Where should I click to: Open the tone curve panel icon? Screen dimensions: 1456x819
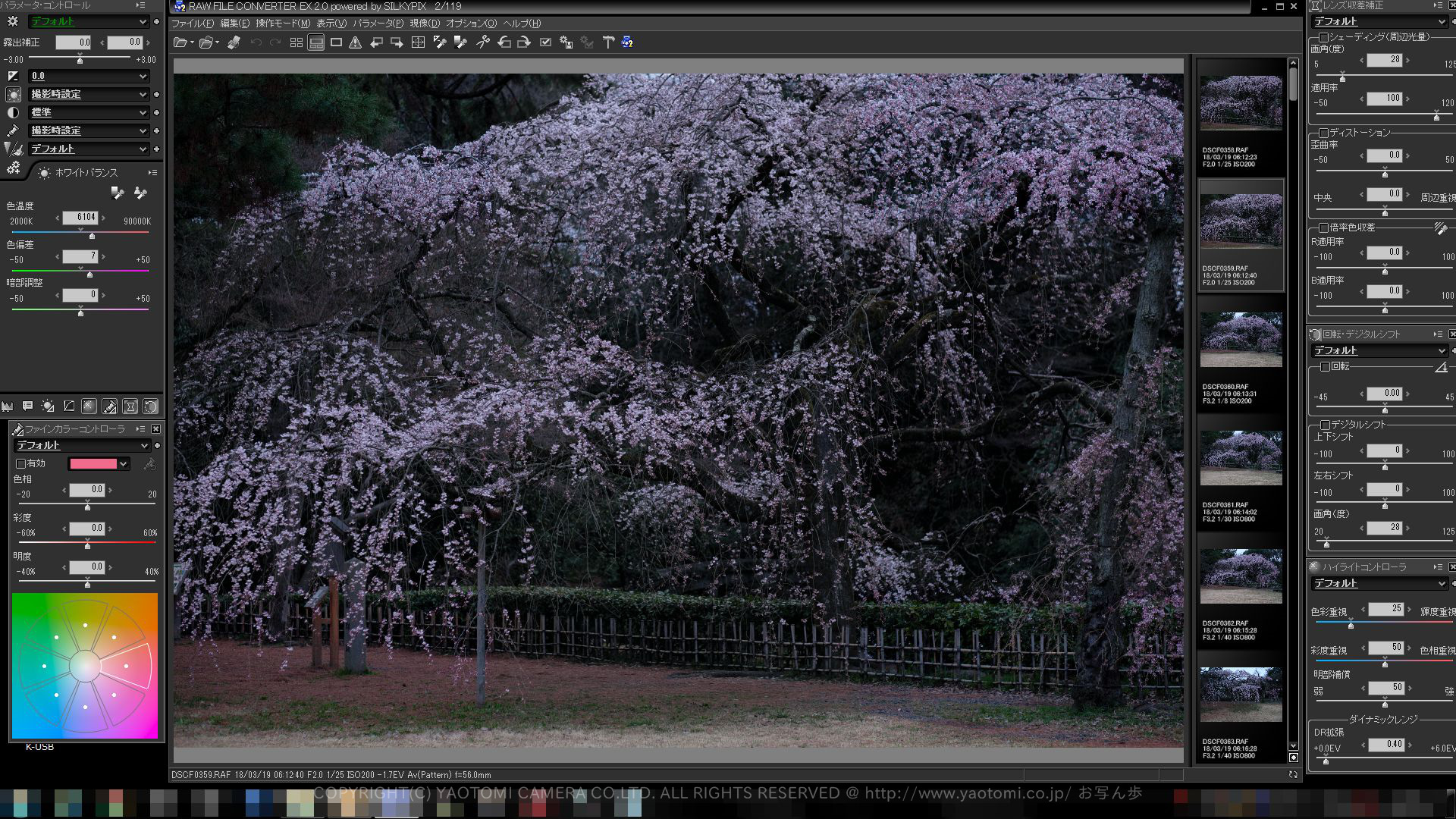point(69,406)
